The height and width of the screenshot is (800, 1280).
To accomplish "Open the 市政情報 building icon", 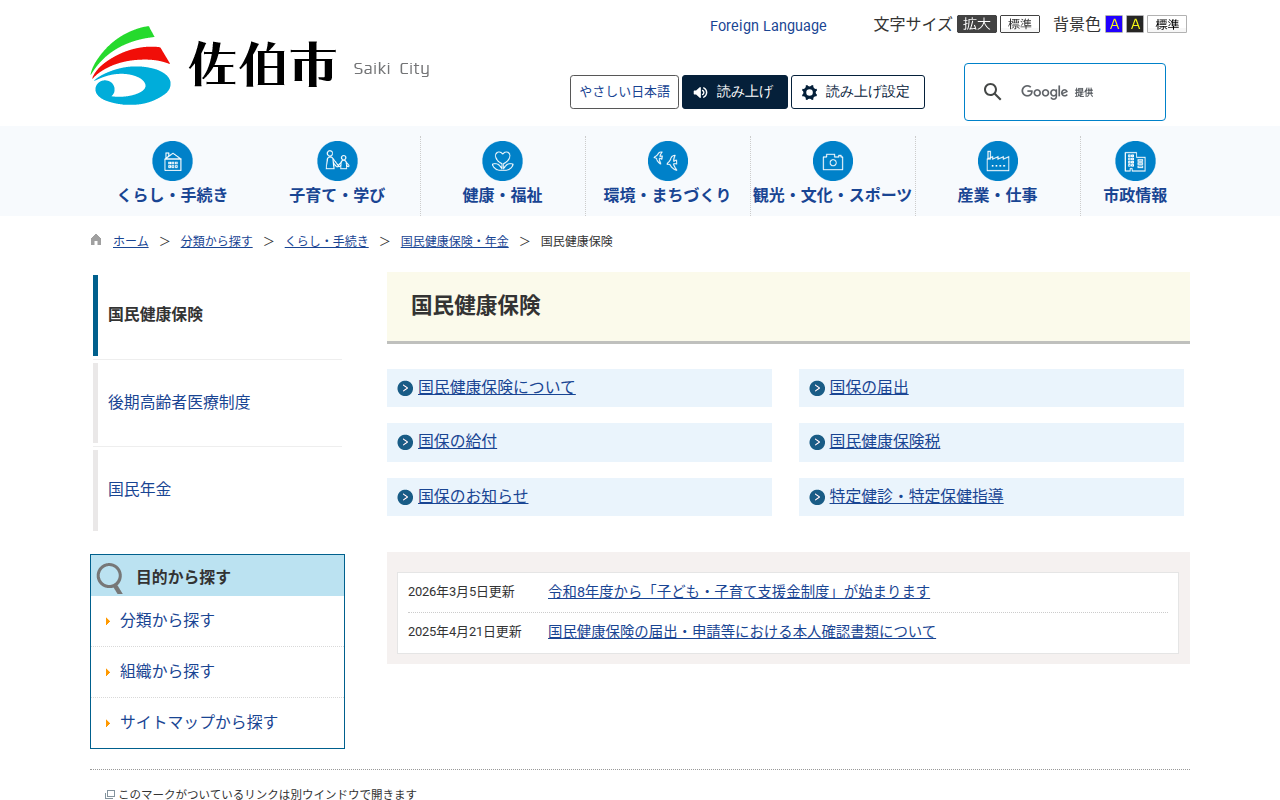I will coord(1135,161).
